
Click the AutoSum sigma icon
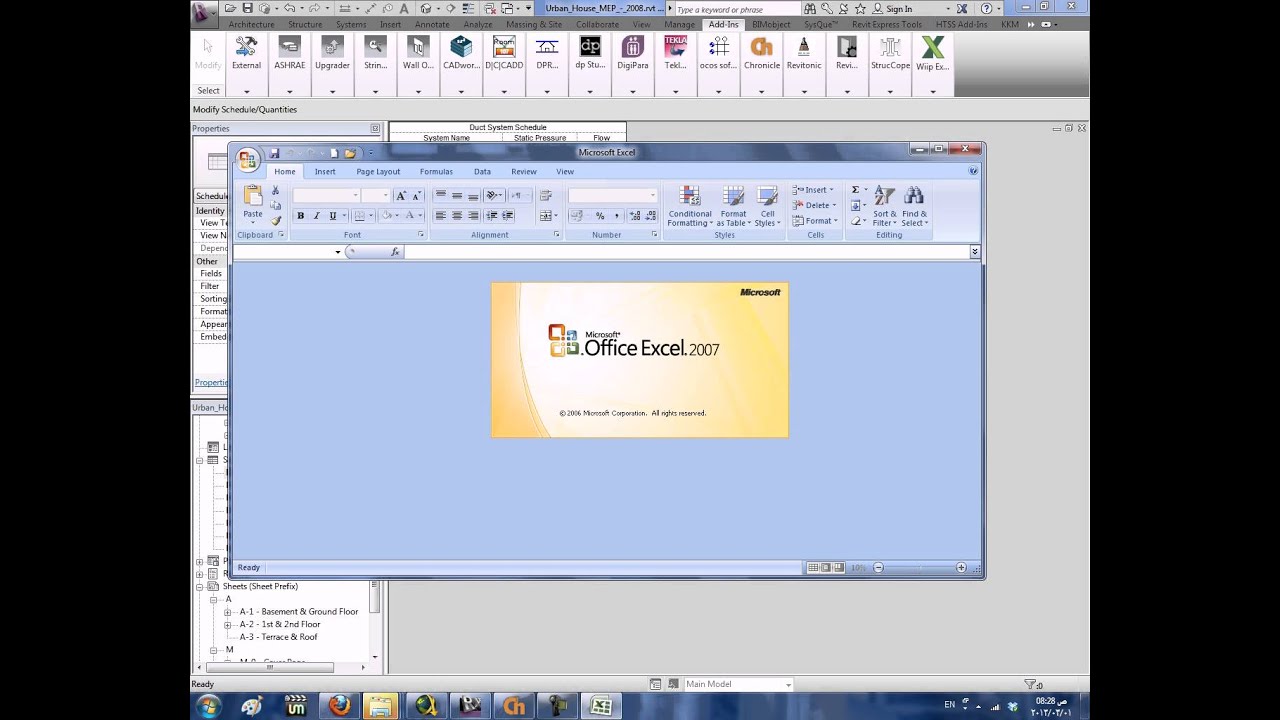pos(855,190)
